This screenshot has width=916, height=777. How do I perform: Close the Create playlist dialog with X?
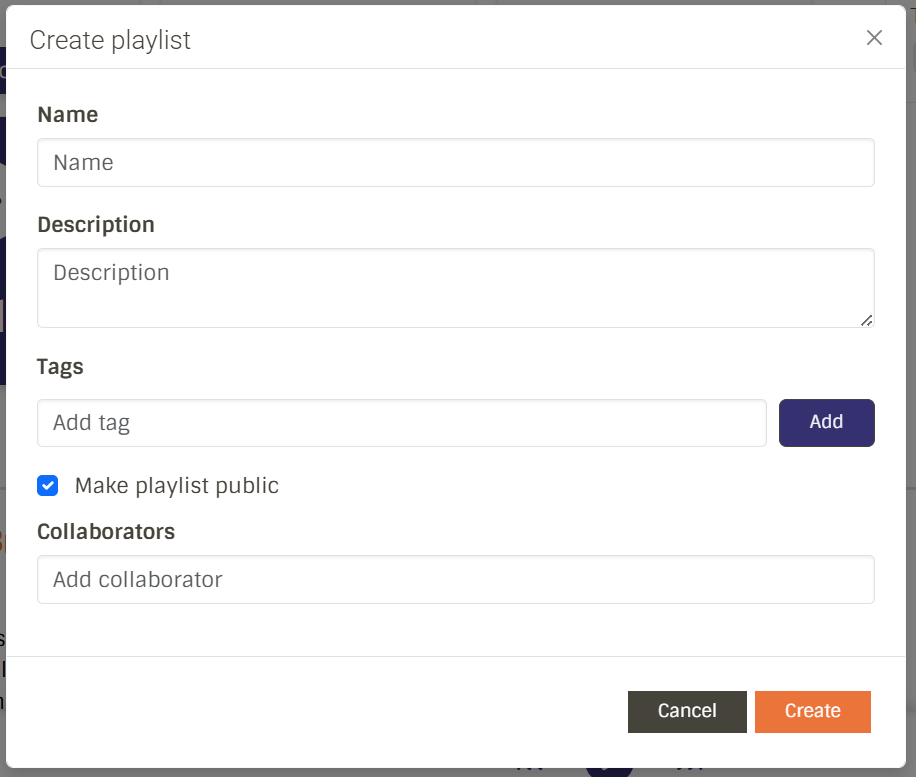(x=874, y=38)
